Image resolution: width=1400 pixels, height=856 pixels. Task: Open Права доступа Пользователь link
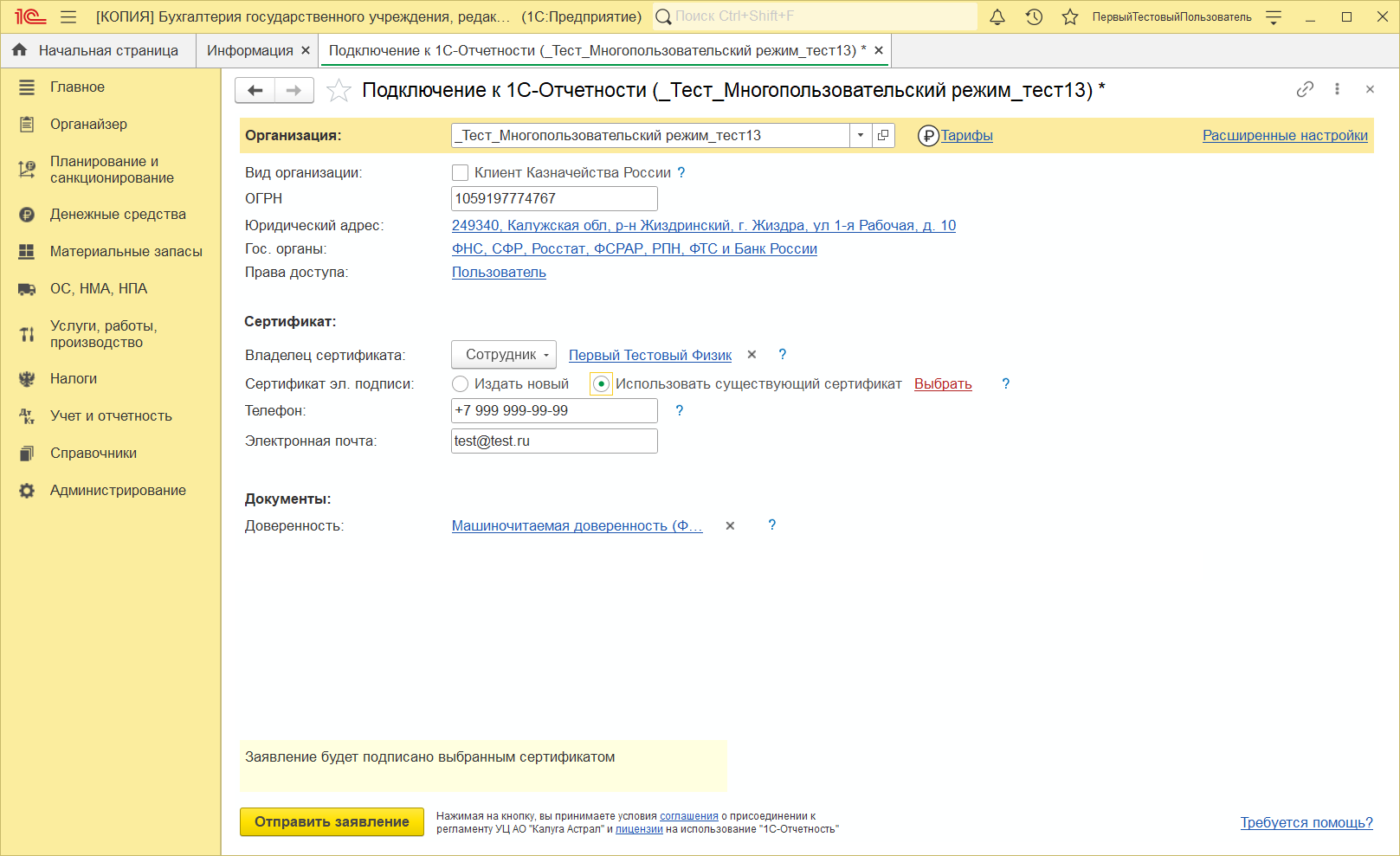[x=499, y=272]
